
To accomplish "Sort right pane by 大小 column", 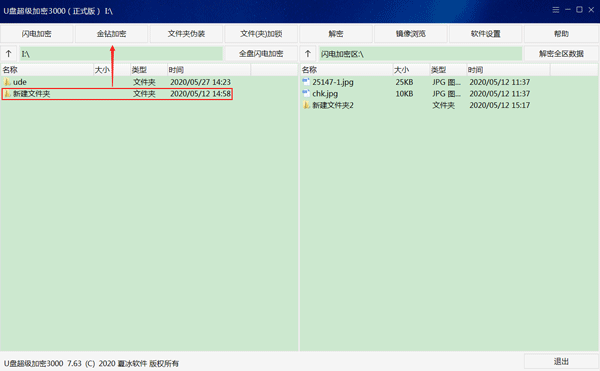I will coord(411,70).
